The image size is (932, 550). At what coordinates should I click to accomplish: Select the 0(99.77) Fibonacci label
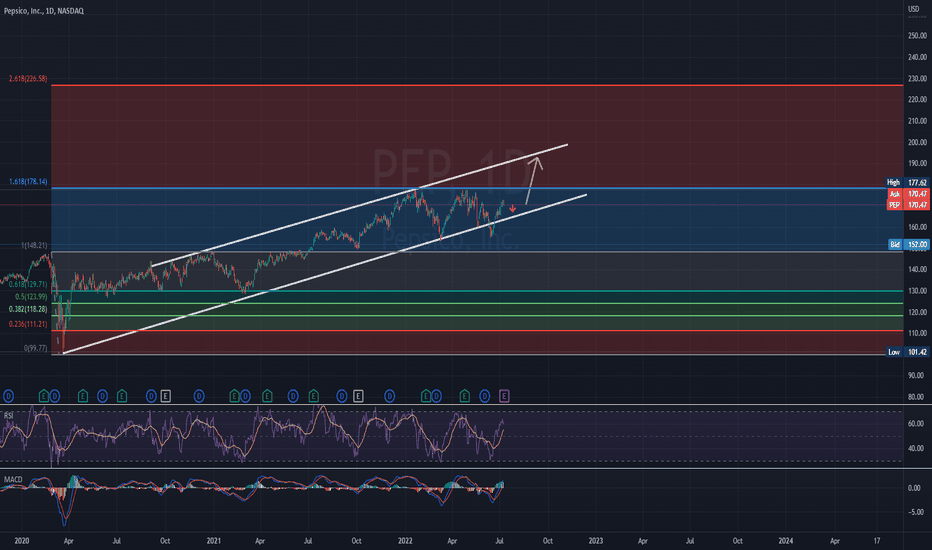pyautogui.click(x=36, y=348)
